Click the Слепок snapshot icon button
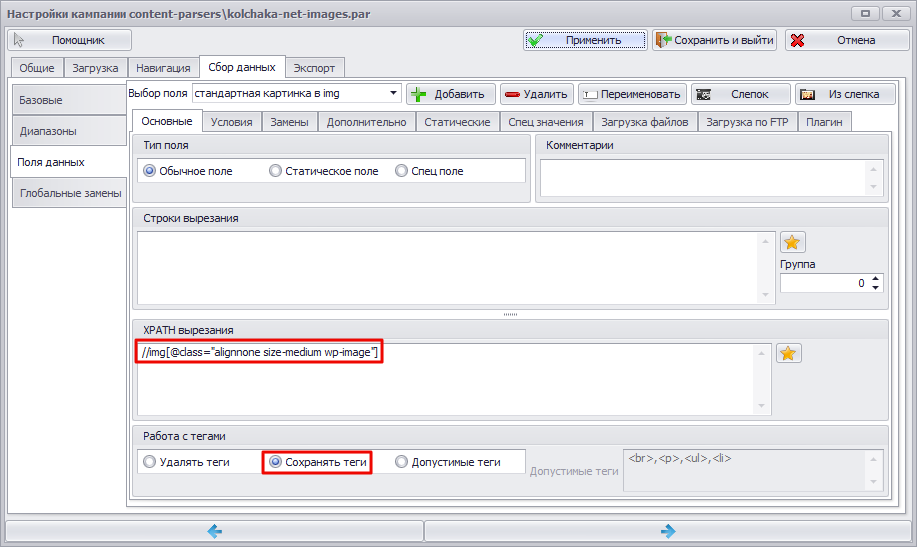The height and width of the screenshot is (547, 917). pos(741,94)
